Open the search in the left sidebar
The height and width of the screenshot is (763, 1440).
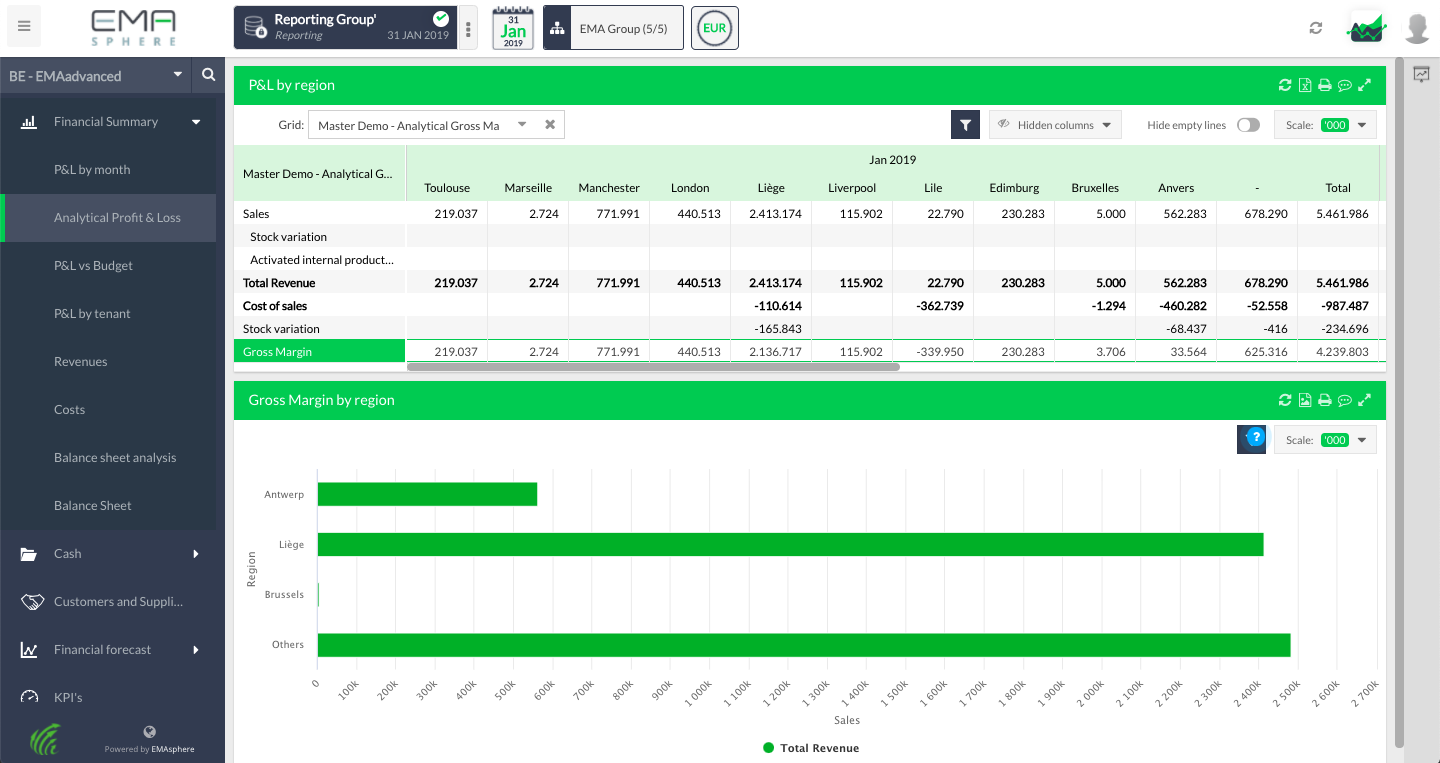pyautogui.click(x=207, y=75)
